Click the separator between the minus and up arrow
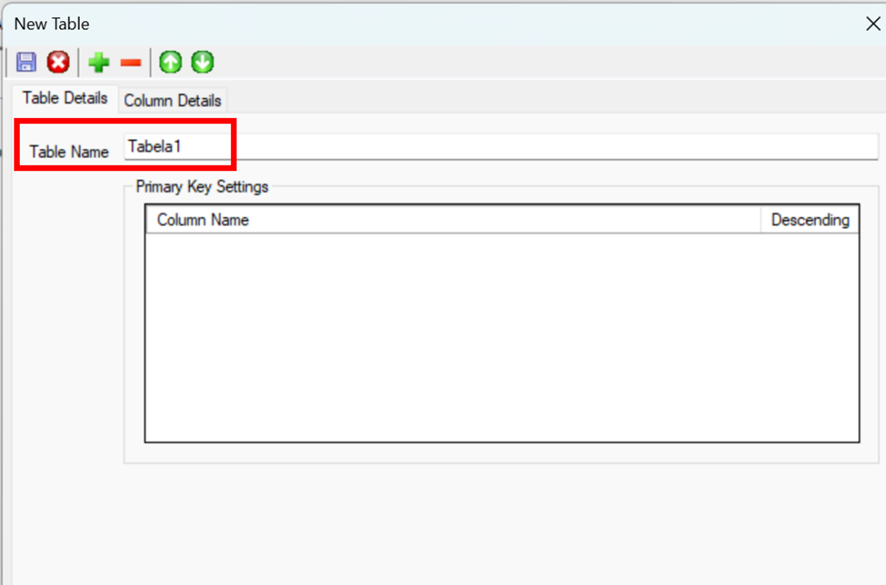Viewport: 886px width, 585px height. click(x=150, y=62)
